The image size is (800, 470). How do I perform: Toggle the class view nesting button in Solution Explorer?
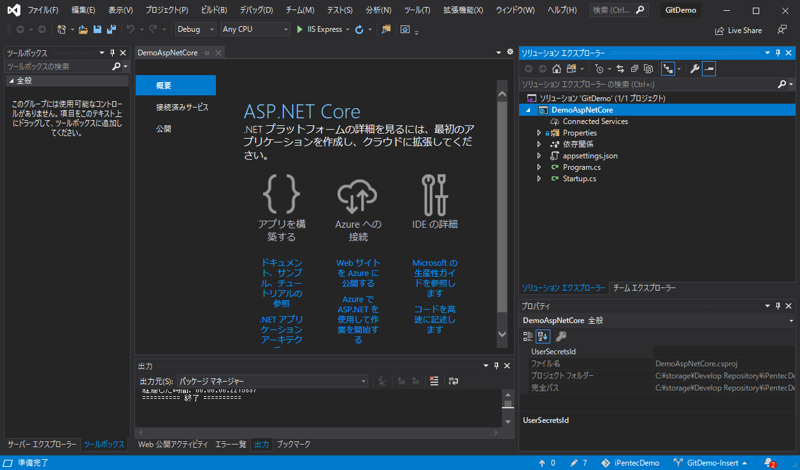pyautogui.click(x=668, y=68)
